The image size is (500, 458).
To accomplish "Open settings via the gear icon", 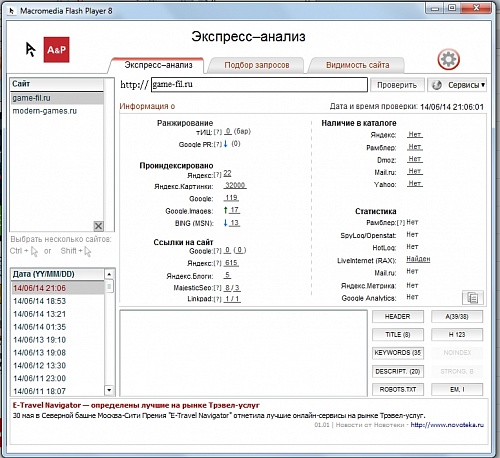I will [448, 60].
